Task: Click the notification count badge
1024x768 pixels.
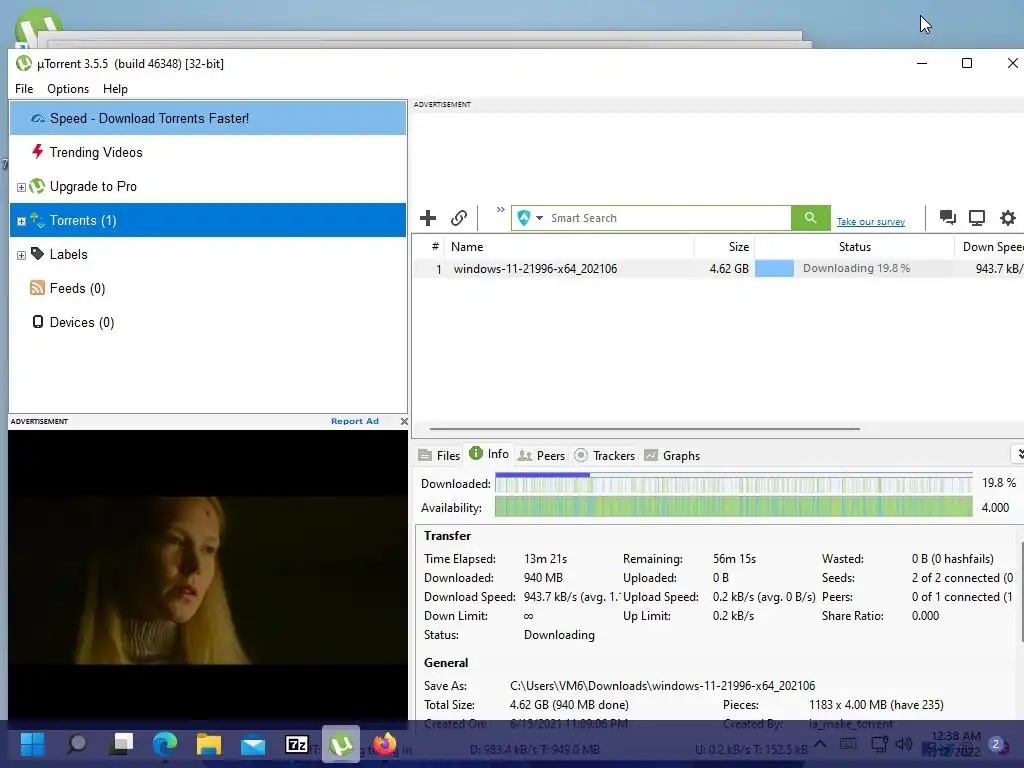Action: [996, 744]
